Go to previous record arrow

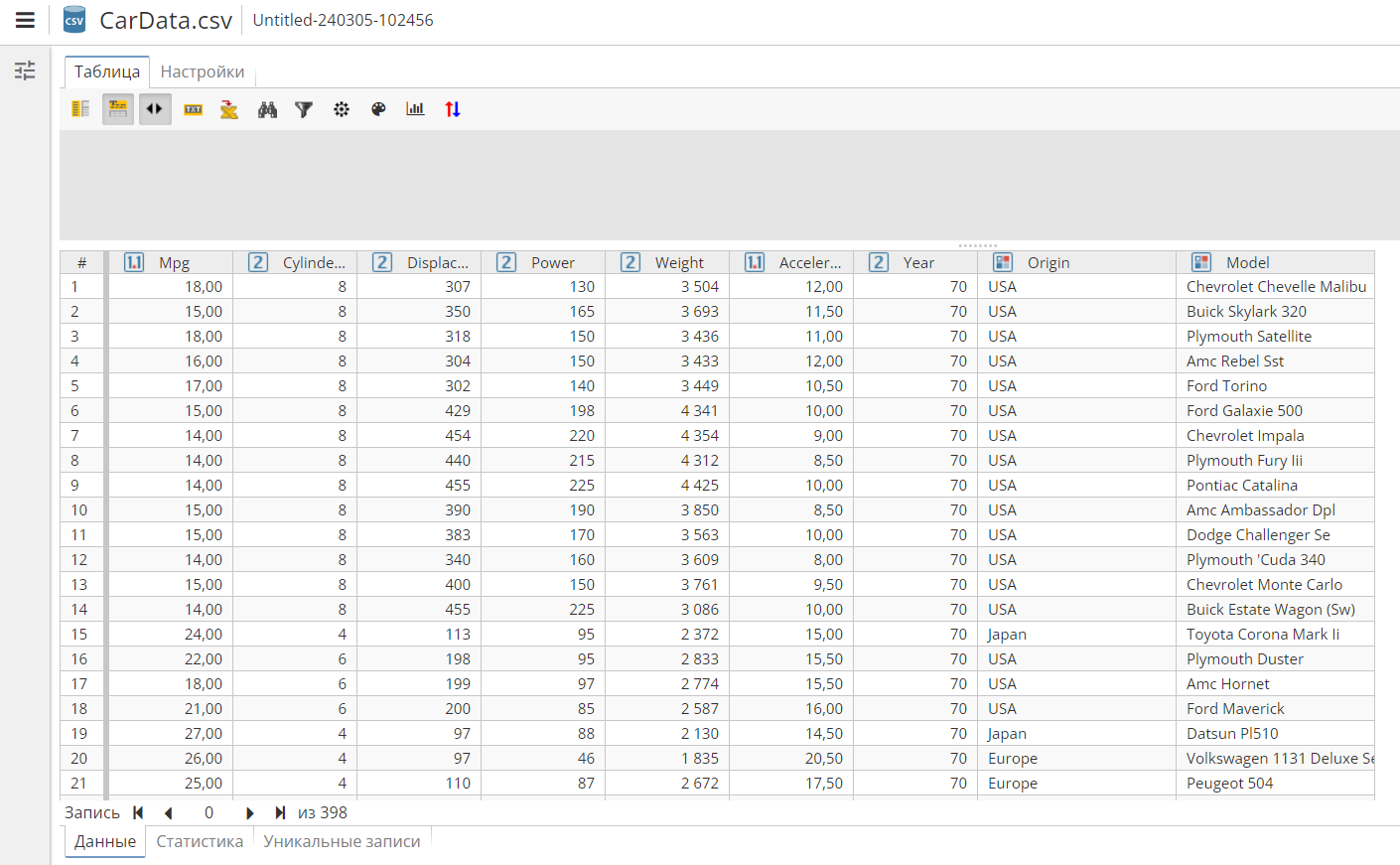[x=169, y=812]
